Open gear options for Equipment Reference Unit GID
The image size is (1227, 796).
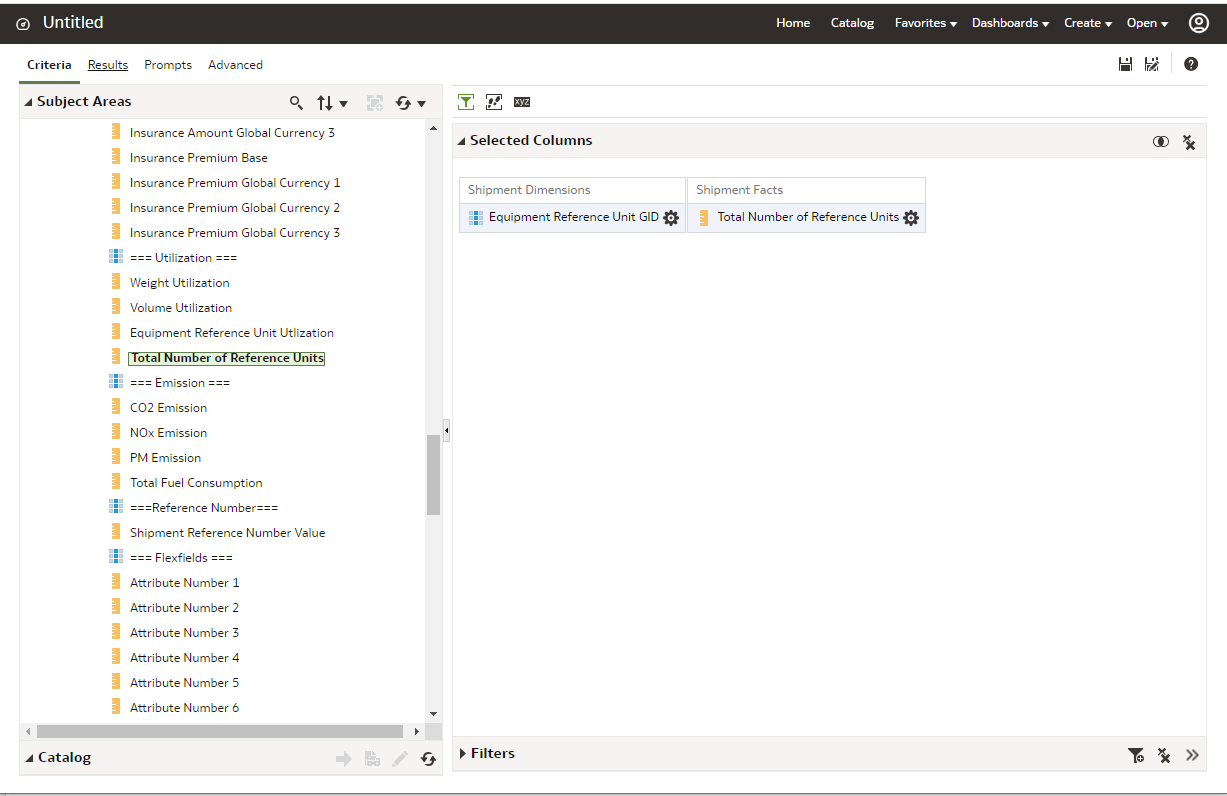pyautogui.click(x=671, y=217)
